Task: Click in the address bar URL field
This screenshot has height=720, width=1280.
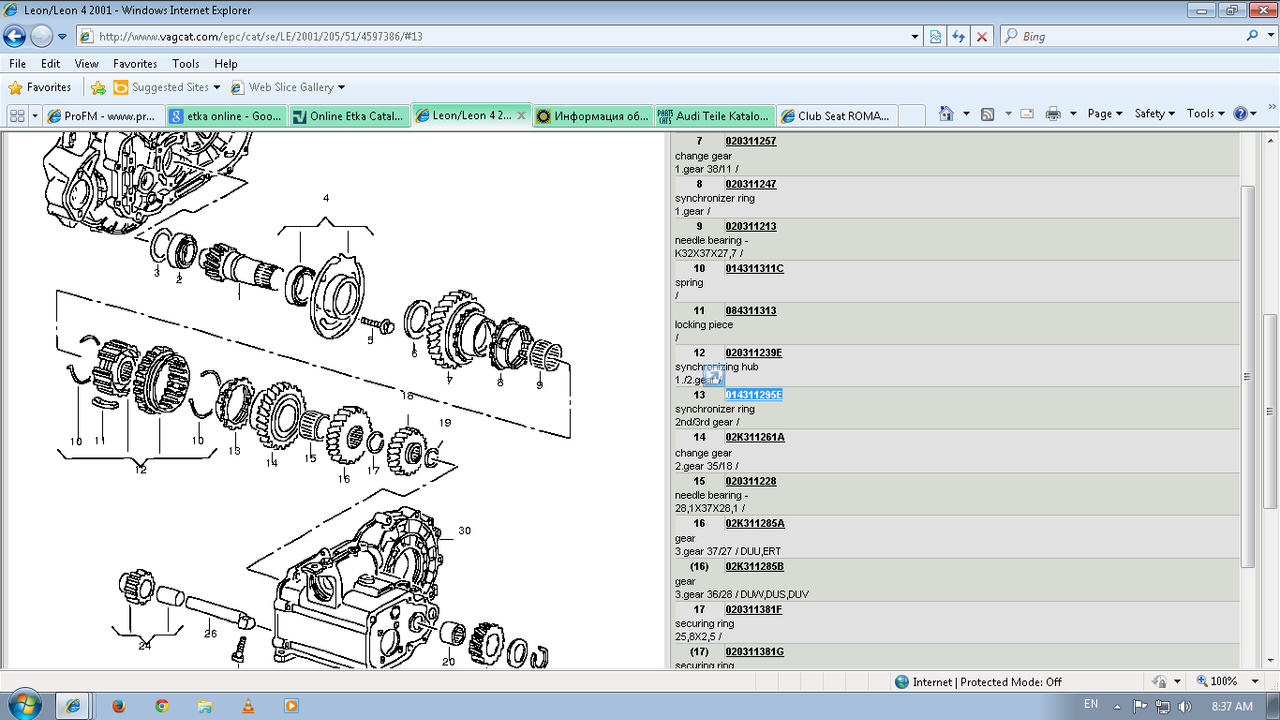Action: coord(498,36)
